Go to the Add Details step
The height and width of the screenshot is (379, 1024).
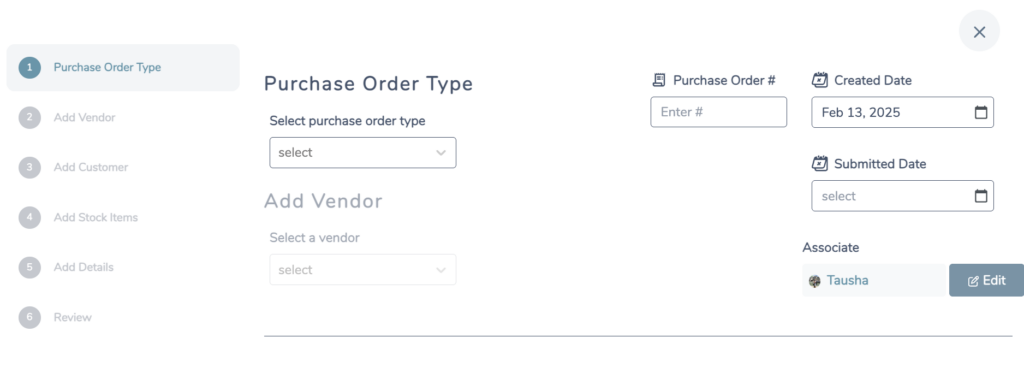pyautogui.click(x=84, y=267)
